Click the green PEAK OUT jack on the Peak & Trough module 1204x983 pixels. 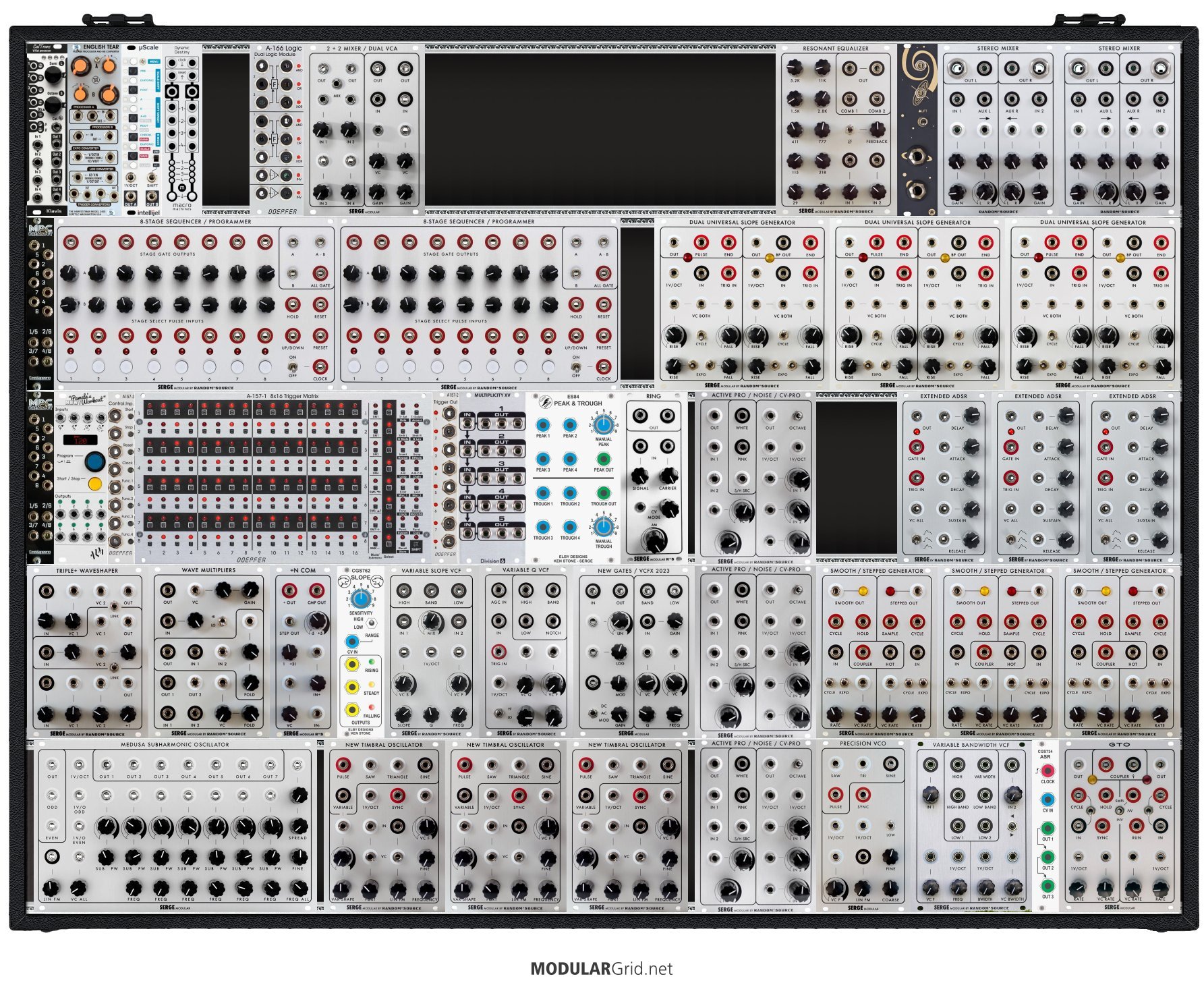click(x=603, y=459)
